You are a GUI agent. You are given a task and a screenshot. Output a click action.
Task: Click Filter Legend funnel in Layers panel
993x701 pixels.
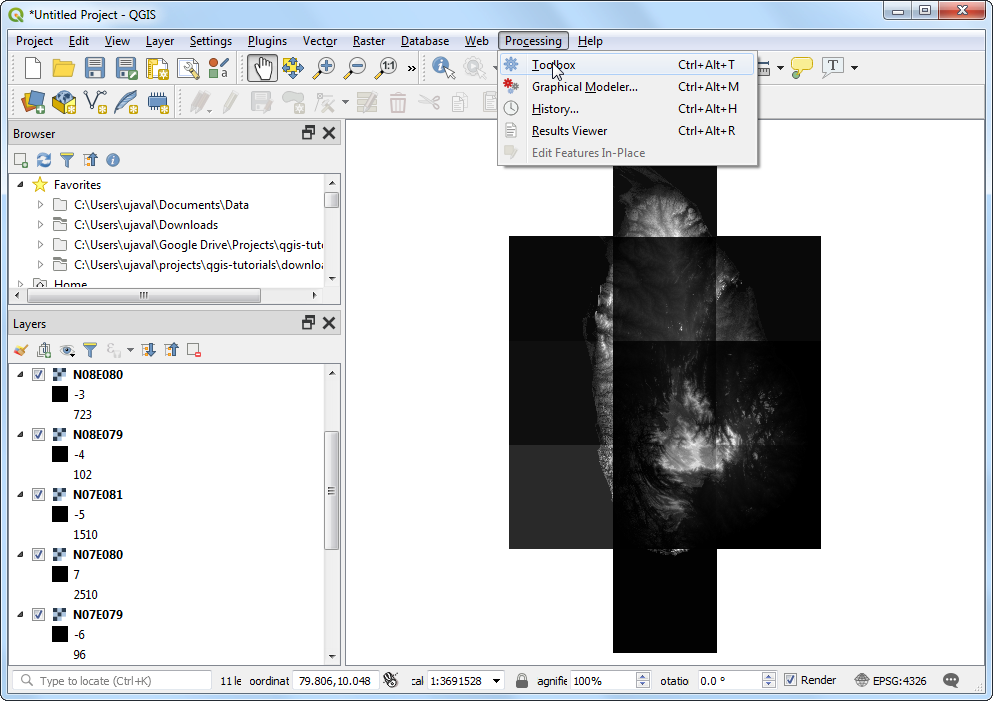click(90, 350)
